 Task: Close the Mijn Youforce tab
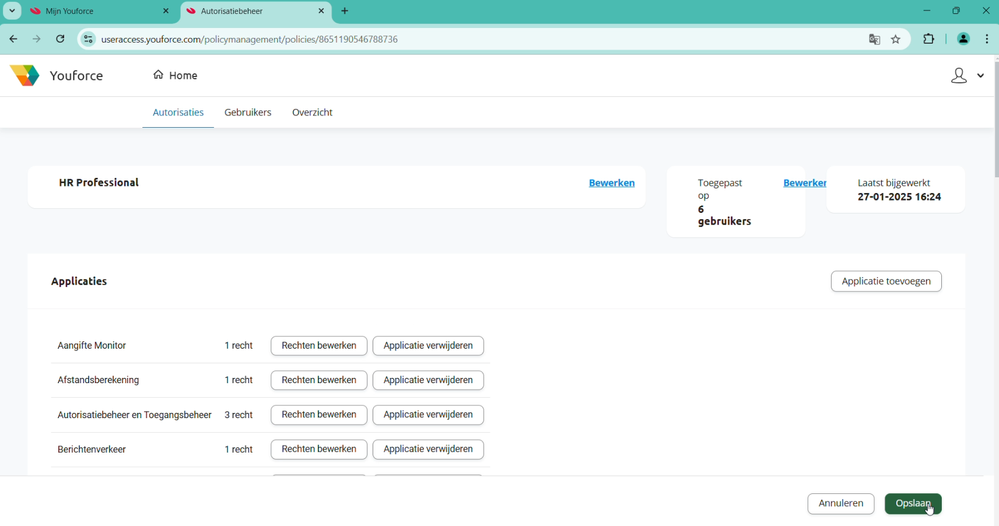pos(166,11)
